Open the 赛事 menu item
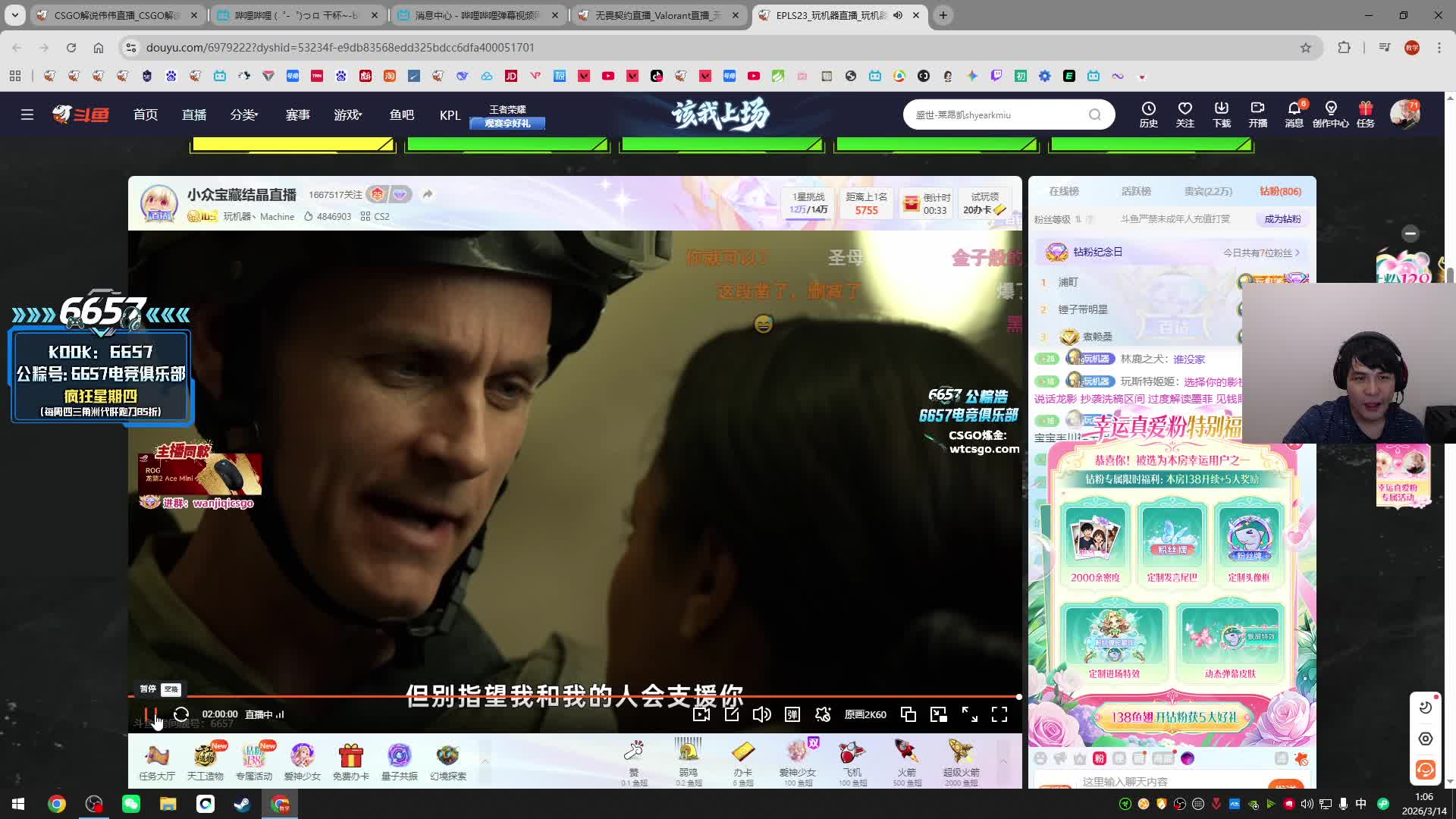This screenshot has height=819, width=1456. (297, 115)
